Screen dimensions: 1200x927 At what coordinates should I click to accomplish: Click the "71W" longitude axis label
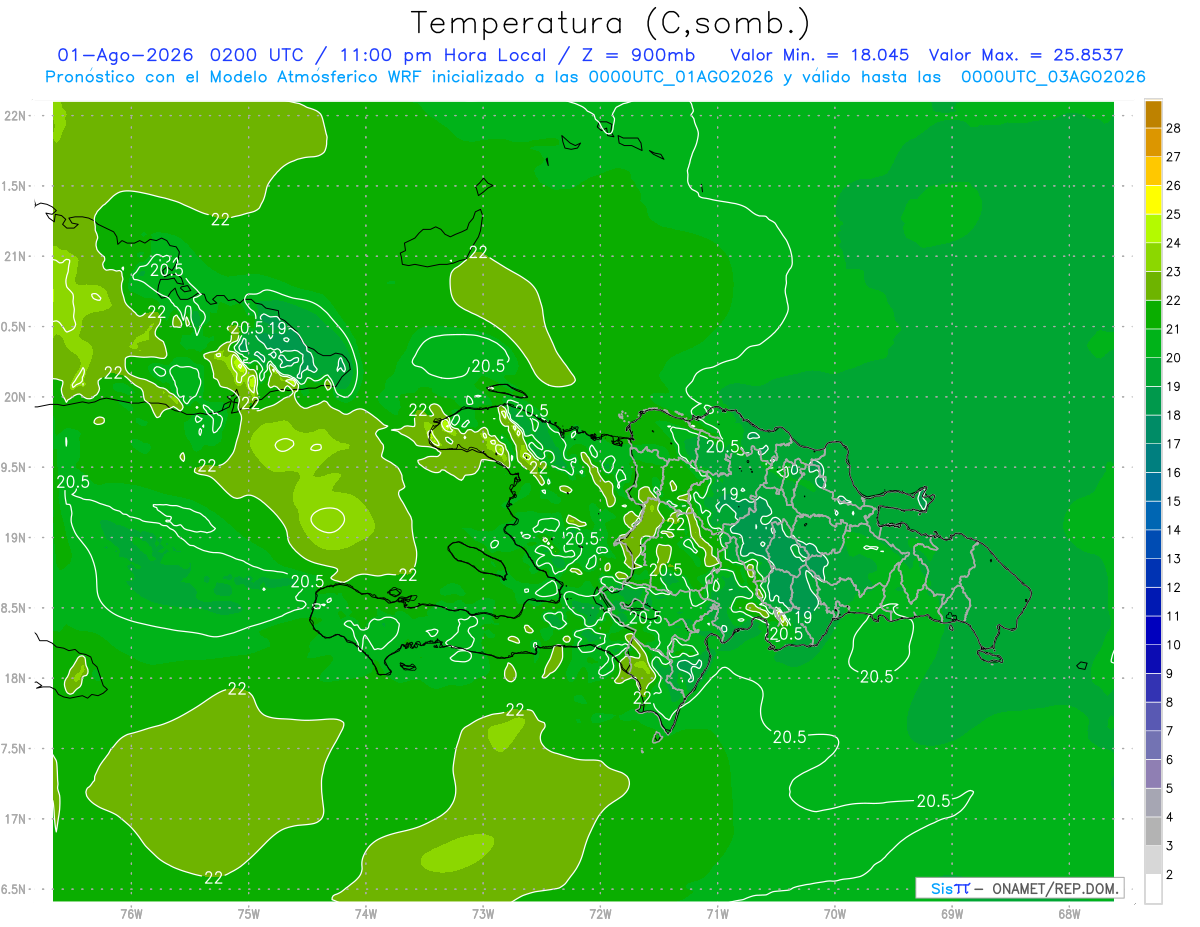pyautogui.click(x=717, y=913)
